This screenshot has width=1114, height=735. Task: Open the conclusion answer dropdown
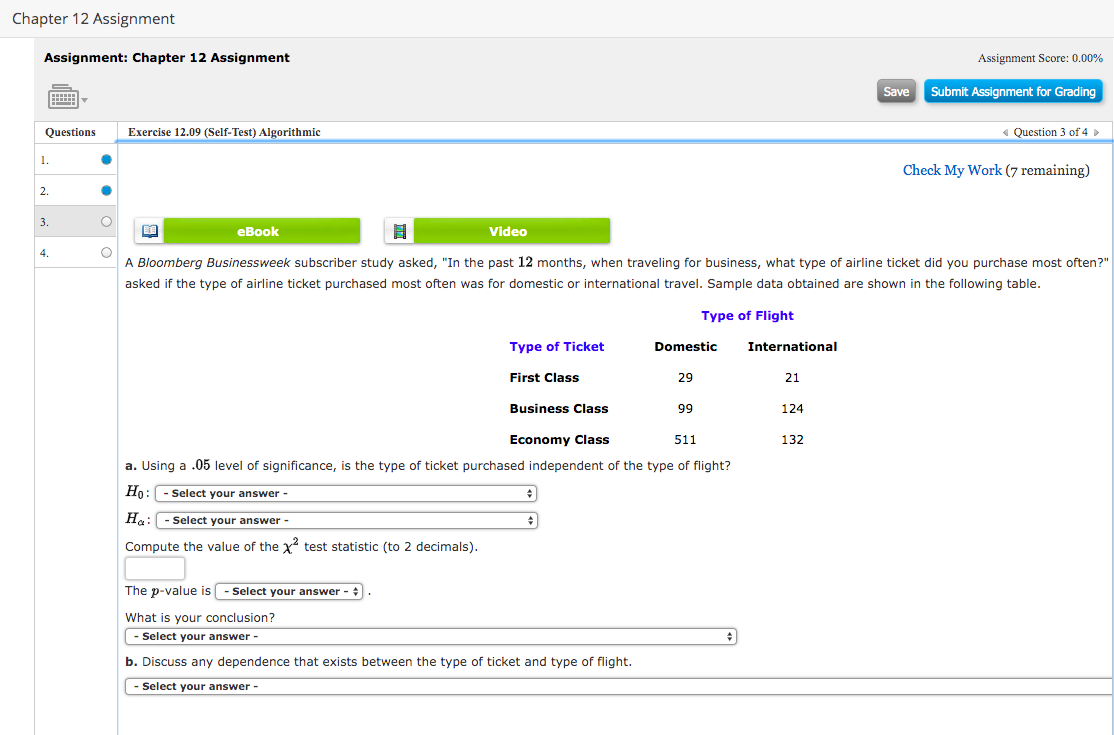431,636
